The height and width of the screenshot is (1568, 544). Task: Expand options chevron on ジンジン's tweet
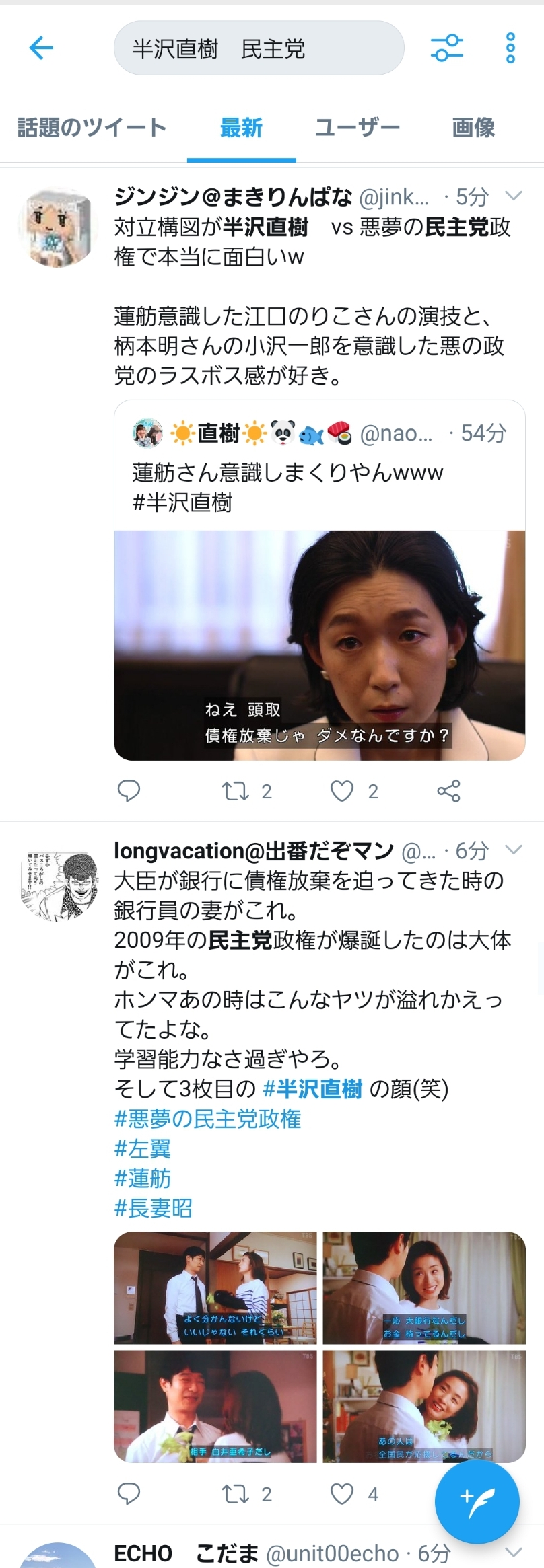[514, 196]
